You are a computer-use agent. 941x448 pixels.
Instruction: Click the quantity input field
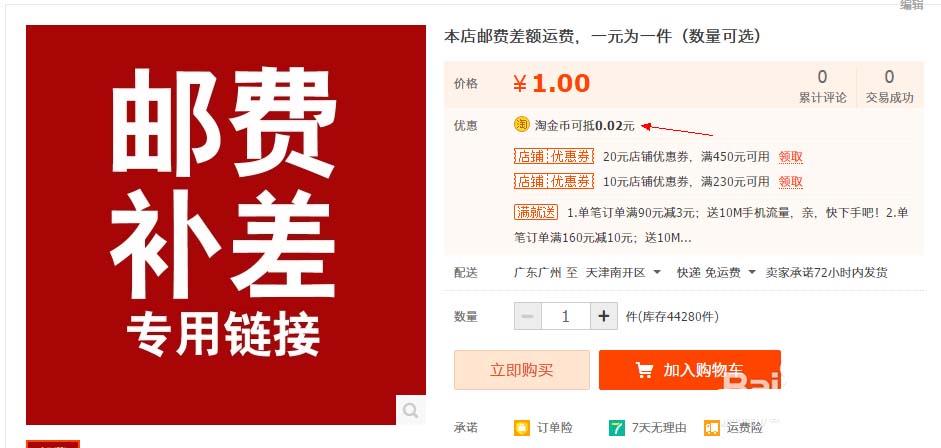pos(565,316)
